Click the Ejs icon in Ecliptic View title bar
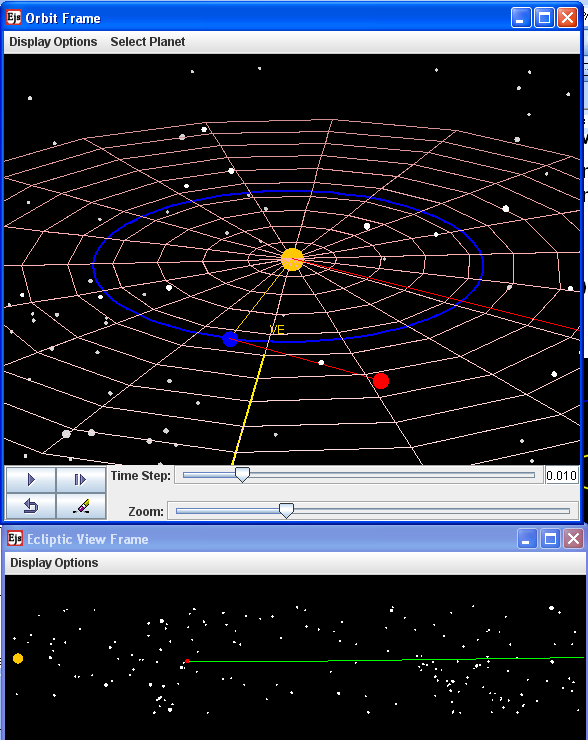 15,538
